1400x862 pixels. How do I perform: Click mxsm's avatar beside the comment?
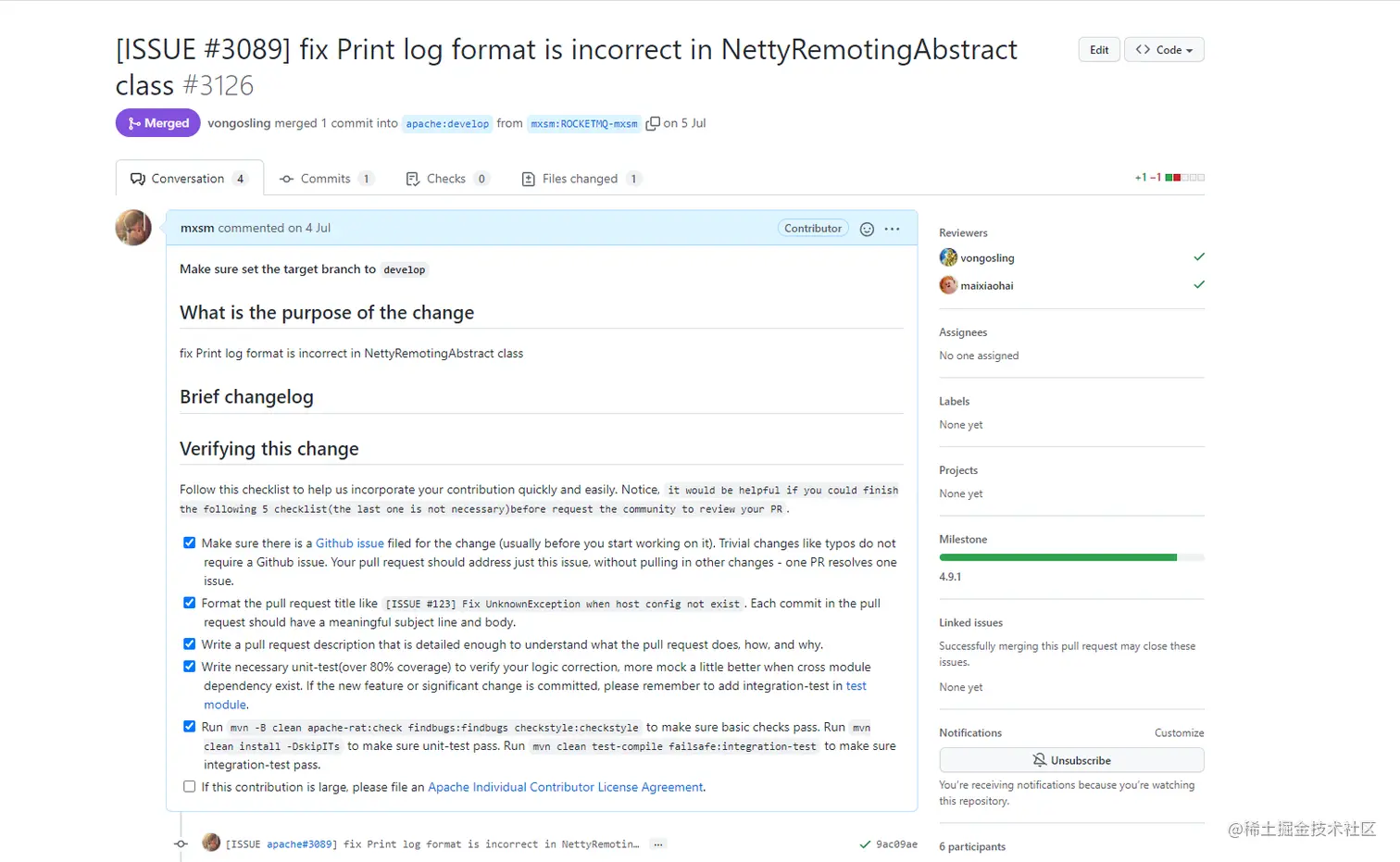pyautogui.click(x=133, y=228)
